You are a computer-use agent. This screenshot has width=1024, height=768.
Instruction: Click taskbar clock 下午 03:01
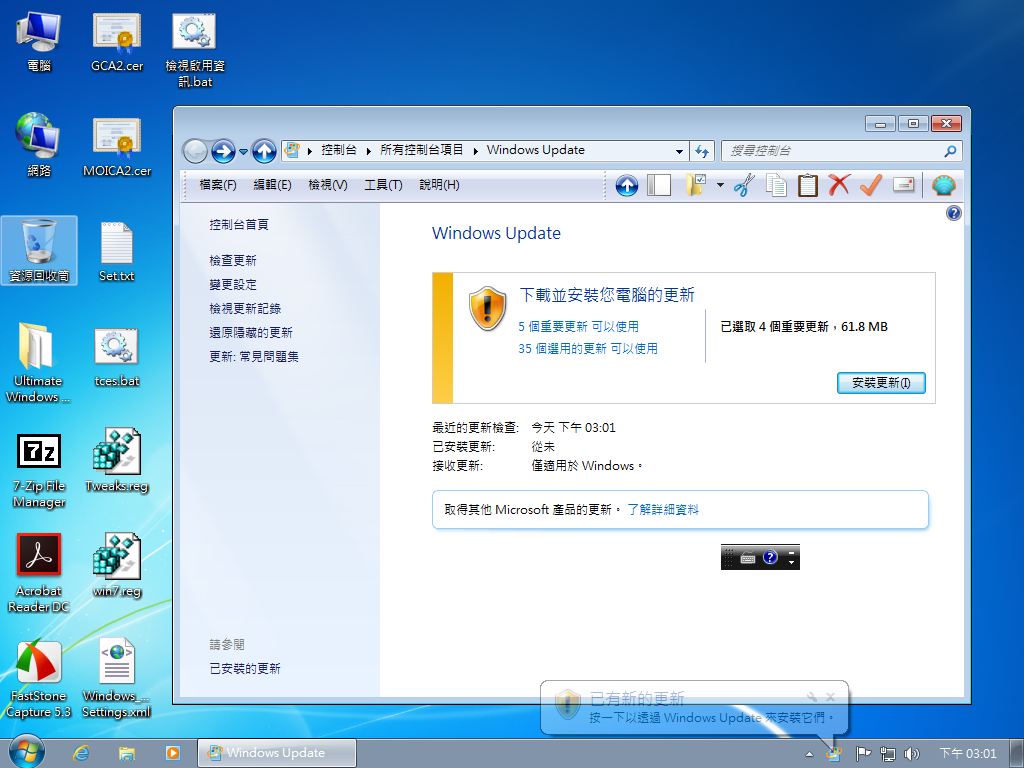968,754
